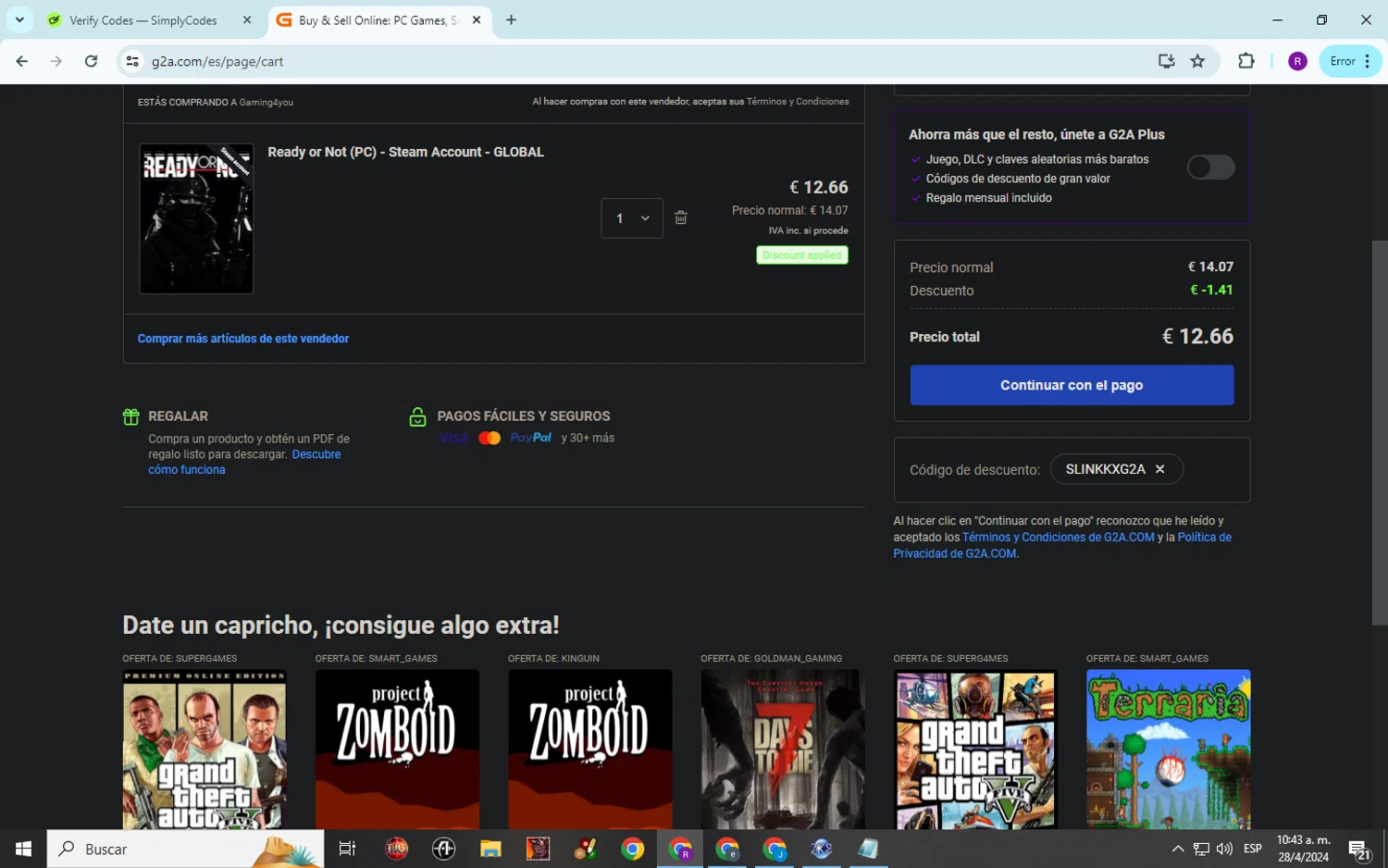Open quantity dropdown showing 1

(x=632, y=218)
